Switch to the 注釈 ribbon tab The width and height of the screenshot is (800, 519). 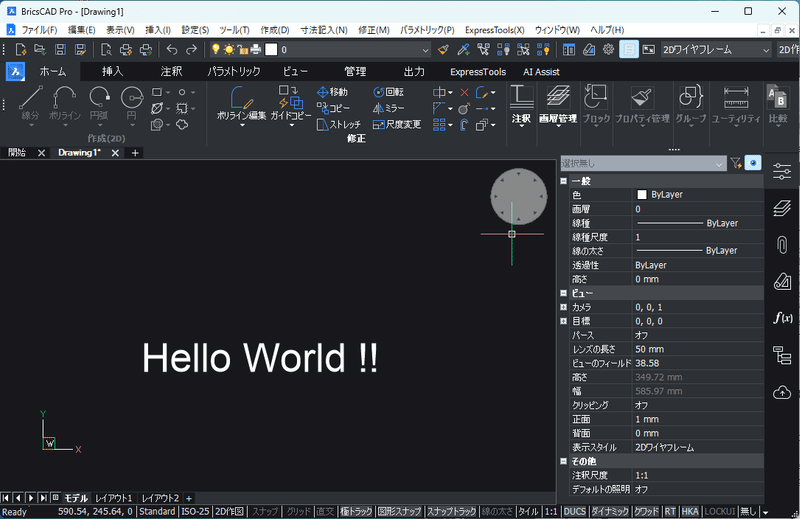pos(171,71)
